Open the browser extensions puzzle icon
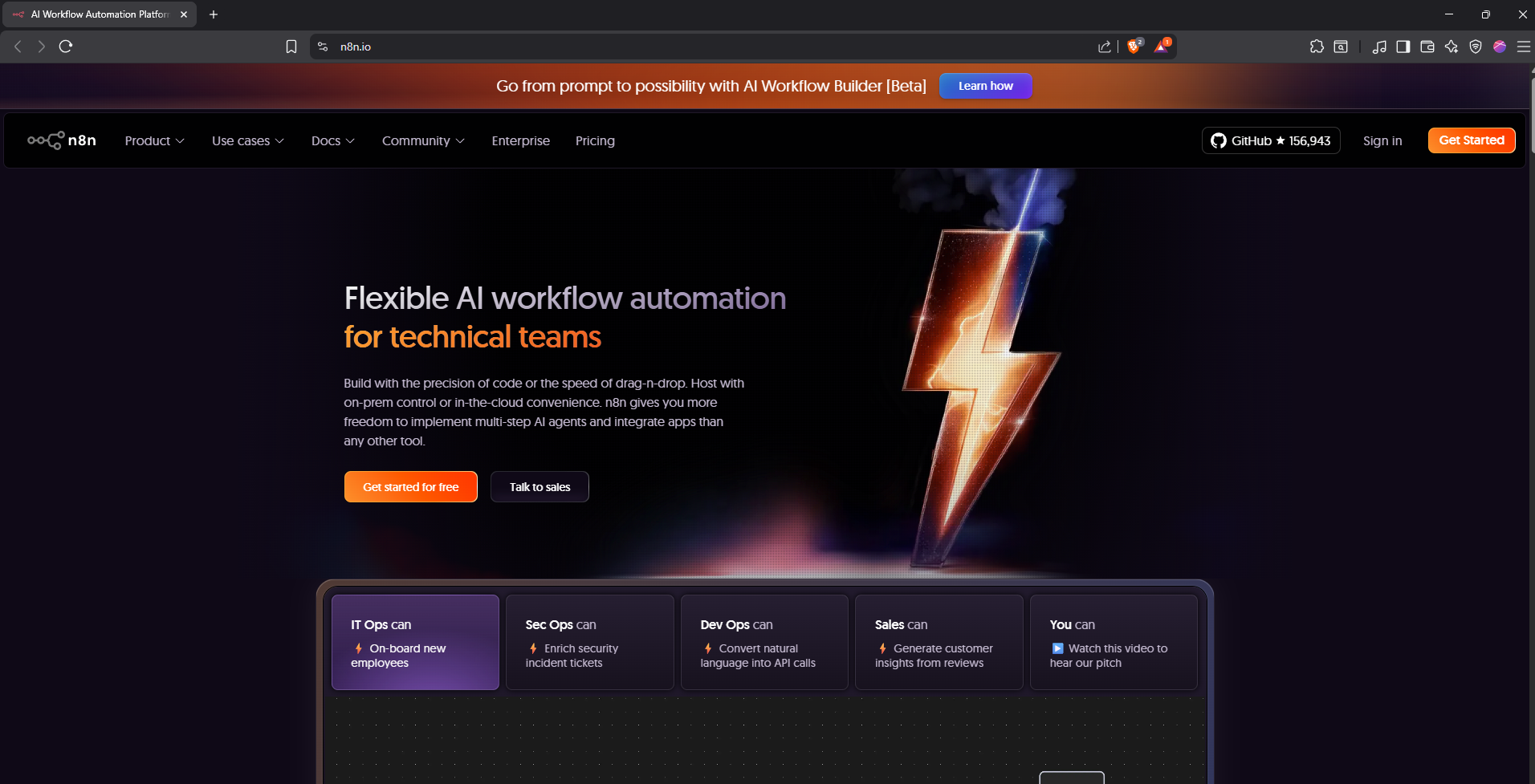This screenshot has width=1535, height=784. pos(1317,47)
